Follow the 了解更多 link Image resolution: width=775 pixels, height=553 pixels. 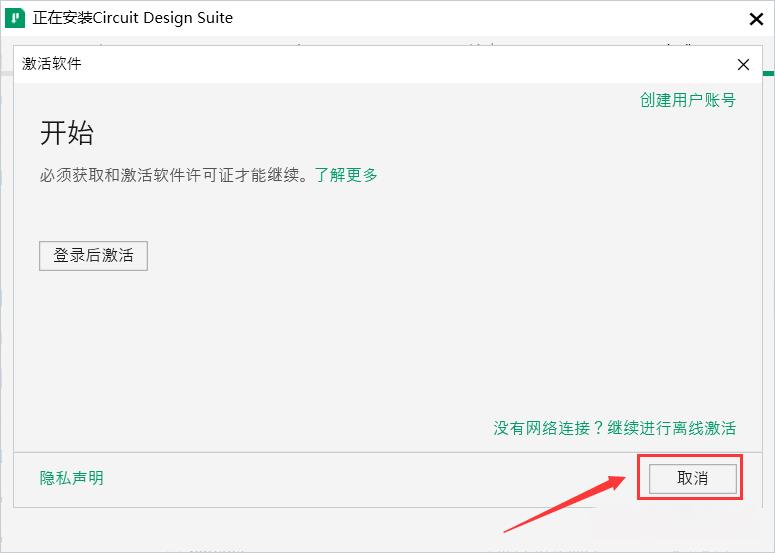coord(346,175)
